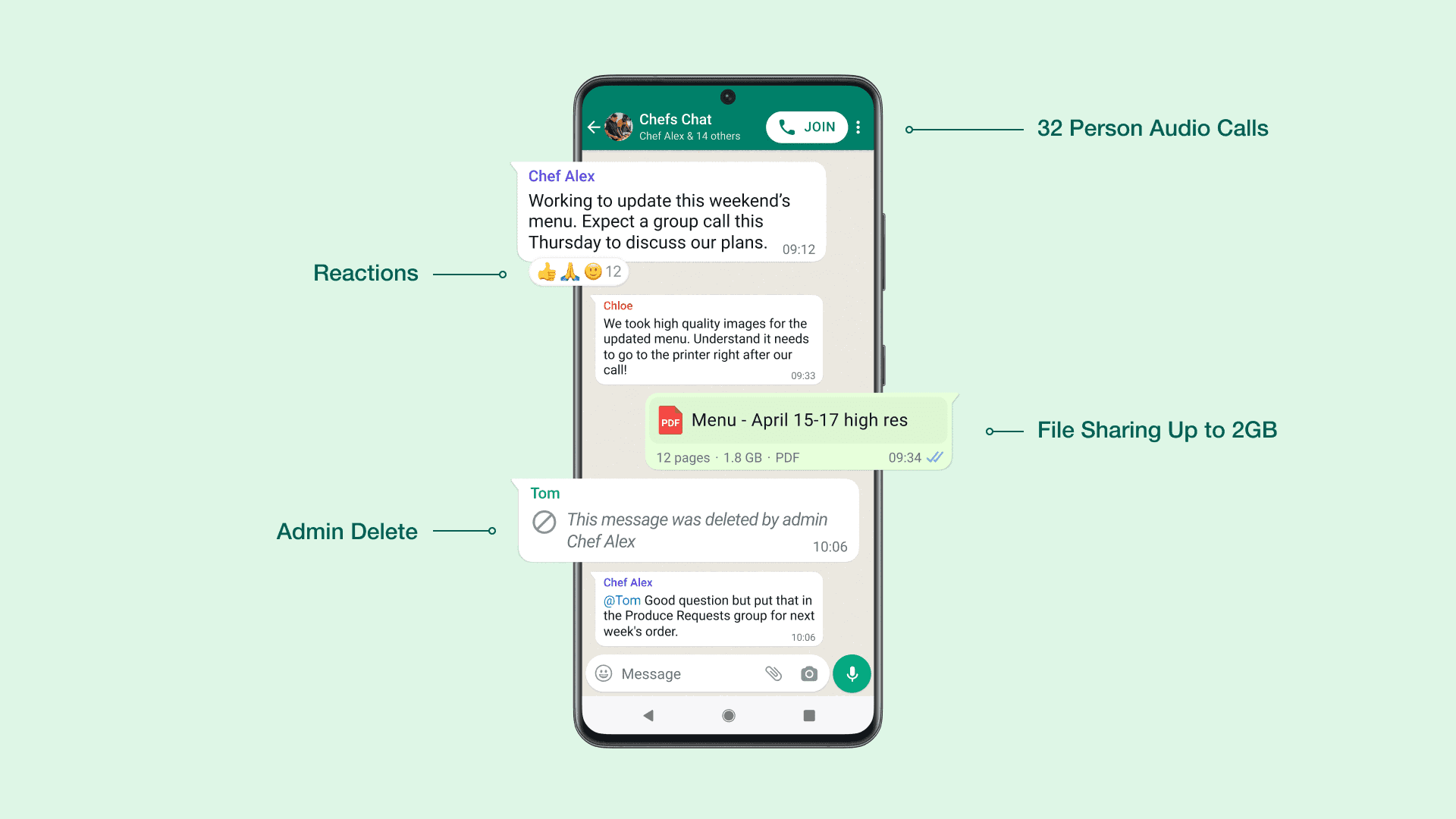Tap the deleted message indicator icon

pyautogui.click(x=544, y=520)
